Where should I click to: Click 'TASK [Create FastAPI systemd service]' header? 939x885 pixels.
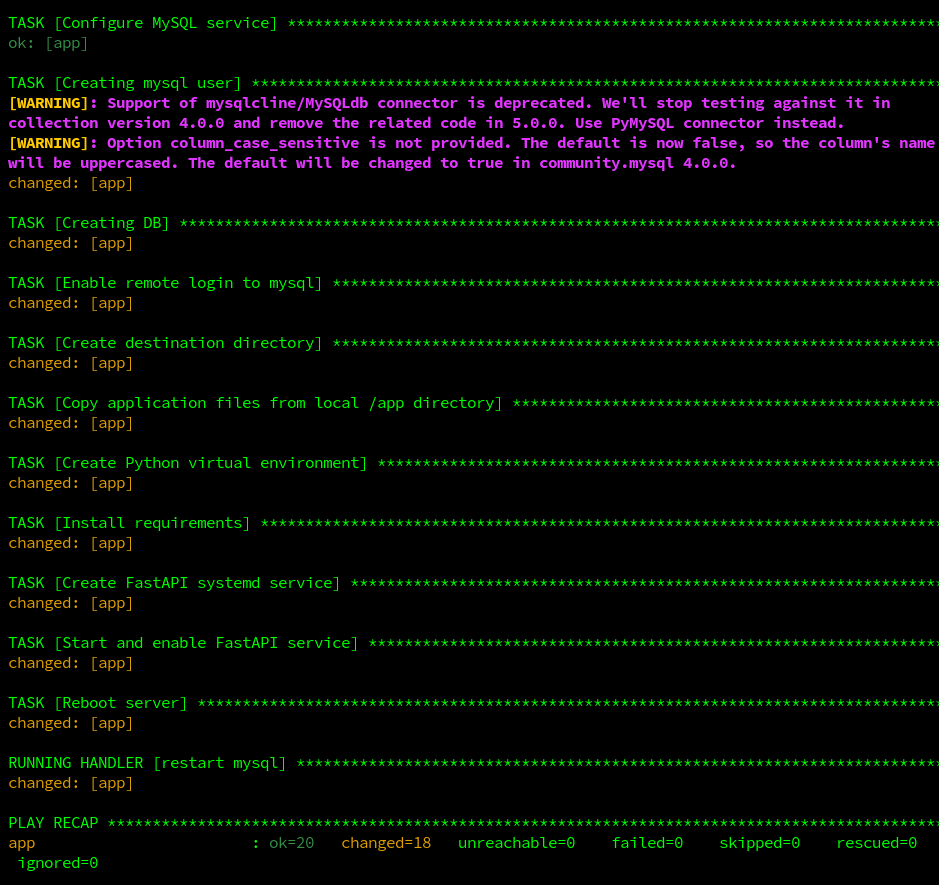[x=174, y=583]
